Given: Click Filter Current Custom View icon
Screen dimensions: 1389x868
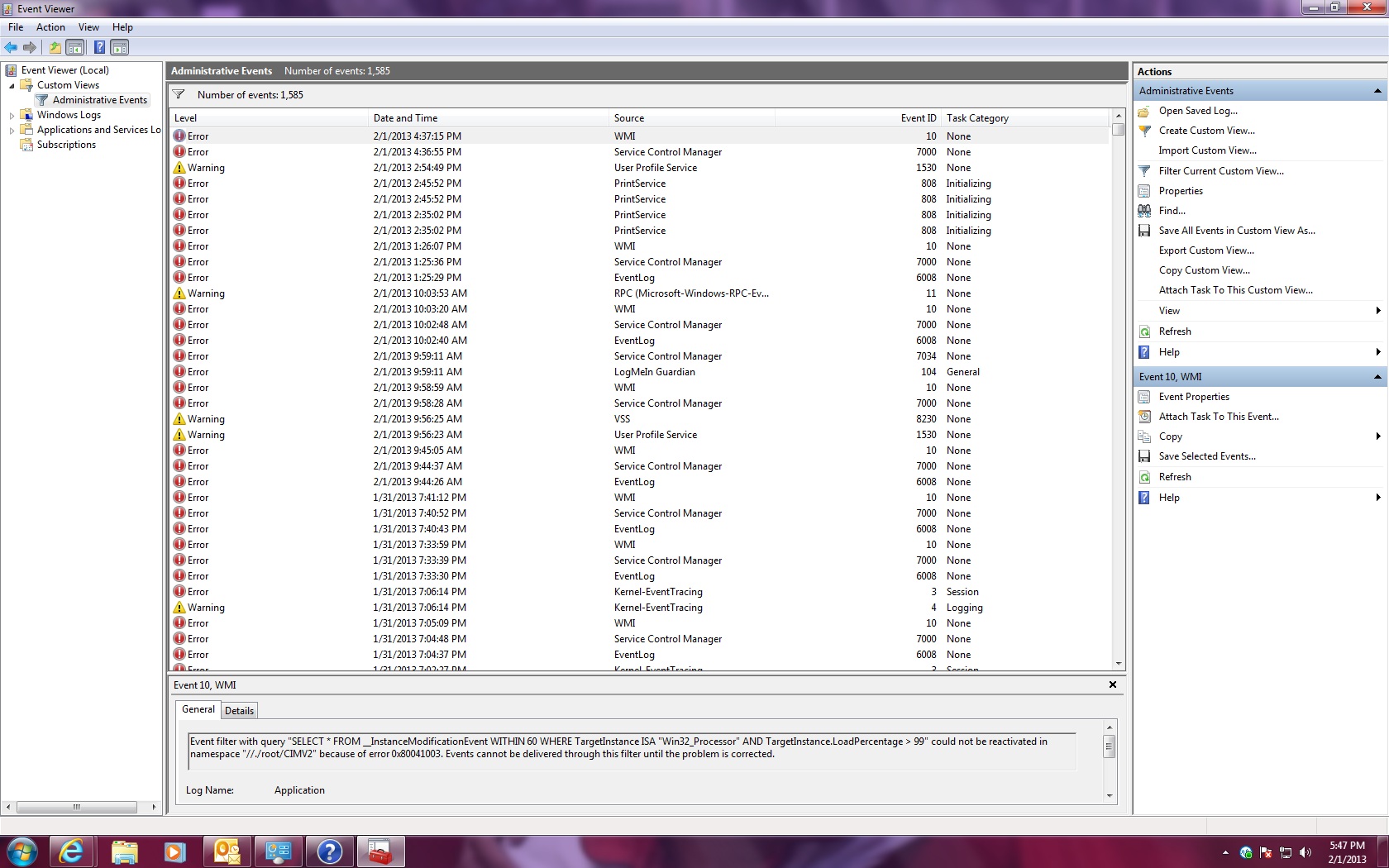Looking at the screenshot, I should point(1144,171).
